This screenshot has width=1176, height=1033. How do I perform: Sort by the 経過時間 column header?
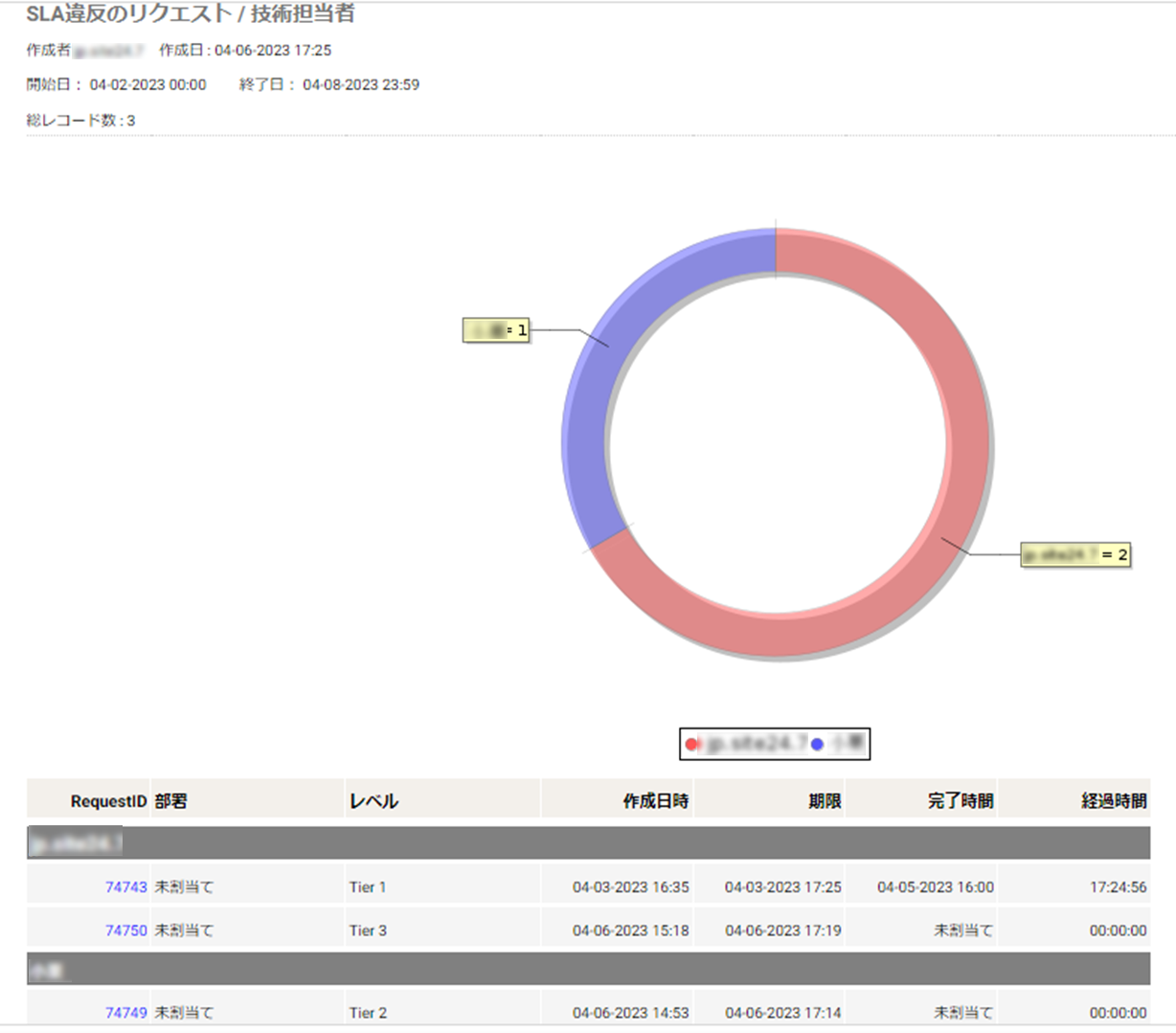(x=1113, y=801)
